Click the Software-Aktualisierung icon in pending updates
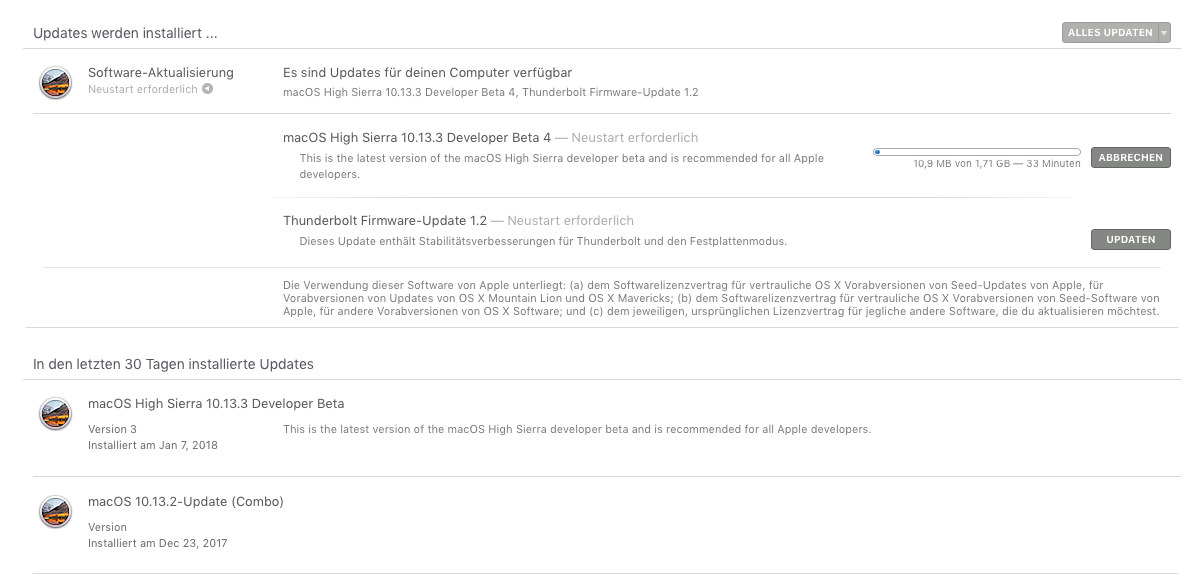The width and height of the screenshot is (1202, 585). point(55,82)
